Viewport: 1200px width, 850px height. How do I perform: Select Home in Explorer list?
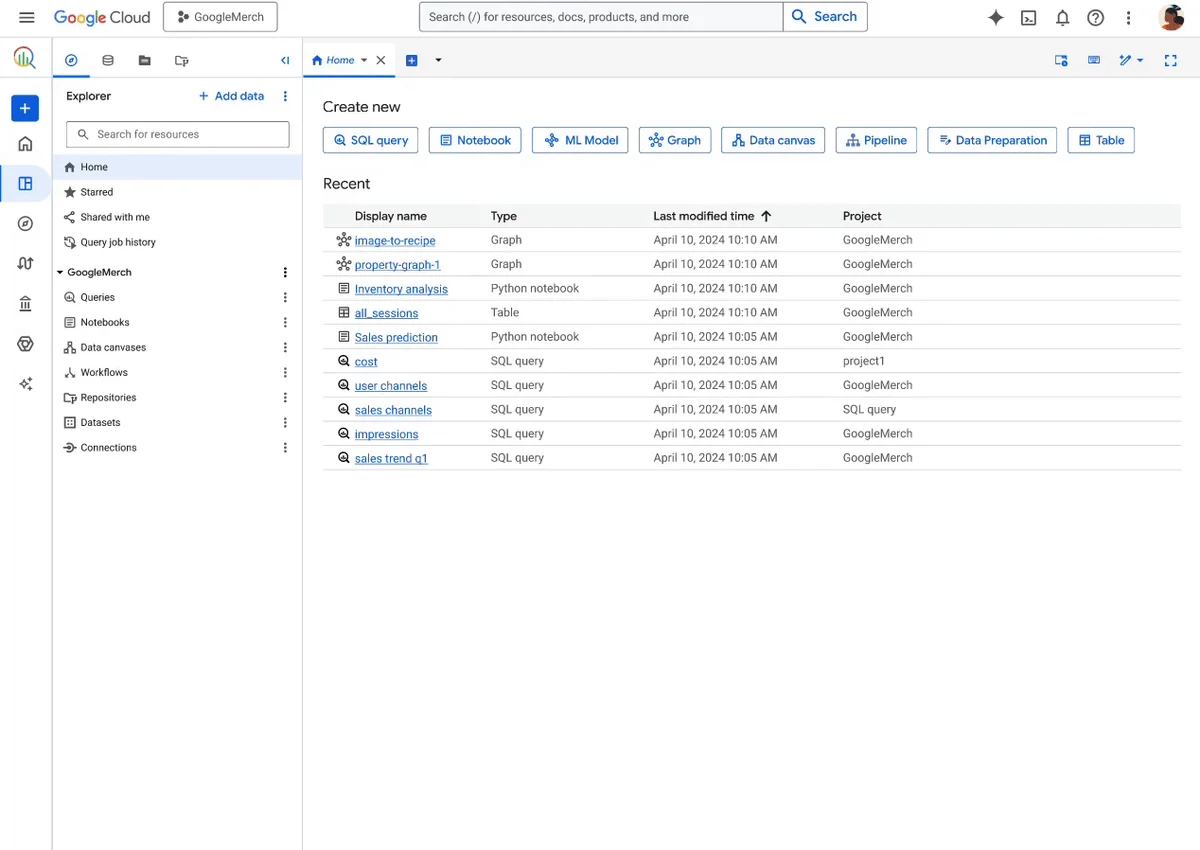pos(177,167)
